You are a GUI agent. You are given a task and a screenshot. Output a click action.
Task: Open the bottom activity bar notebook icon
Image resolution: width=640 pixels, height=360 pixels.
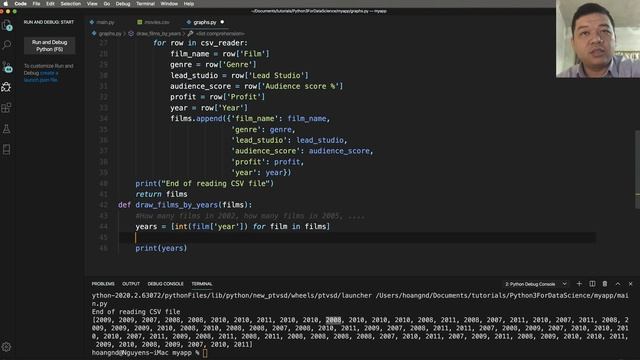pos(7,149)
